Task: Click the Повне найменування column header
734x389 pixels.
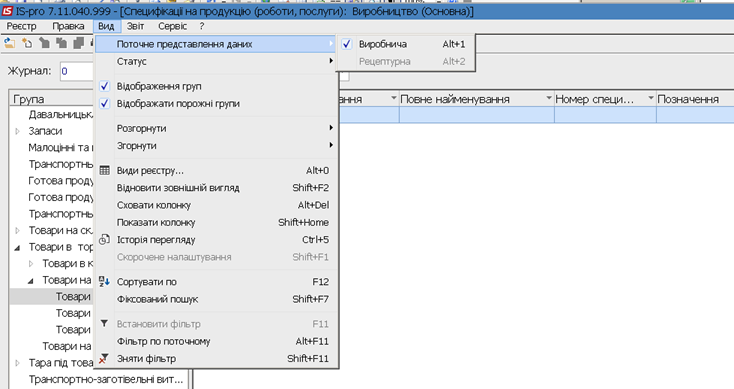Action: 477,99
